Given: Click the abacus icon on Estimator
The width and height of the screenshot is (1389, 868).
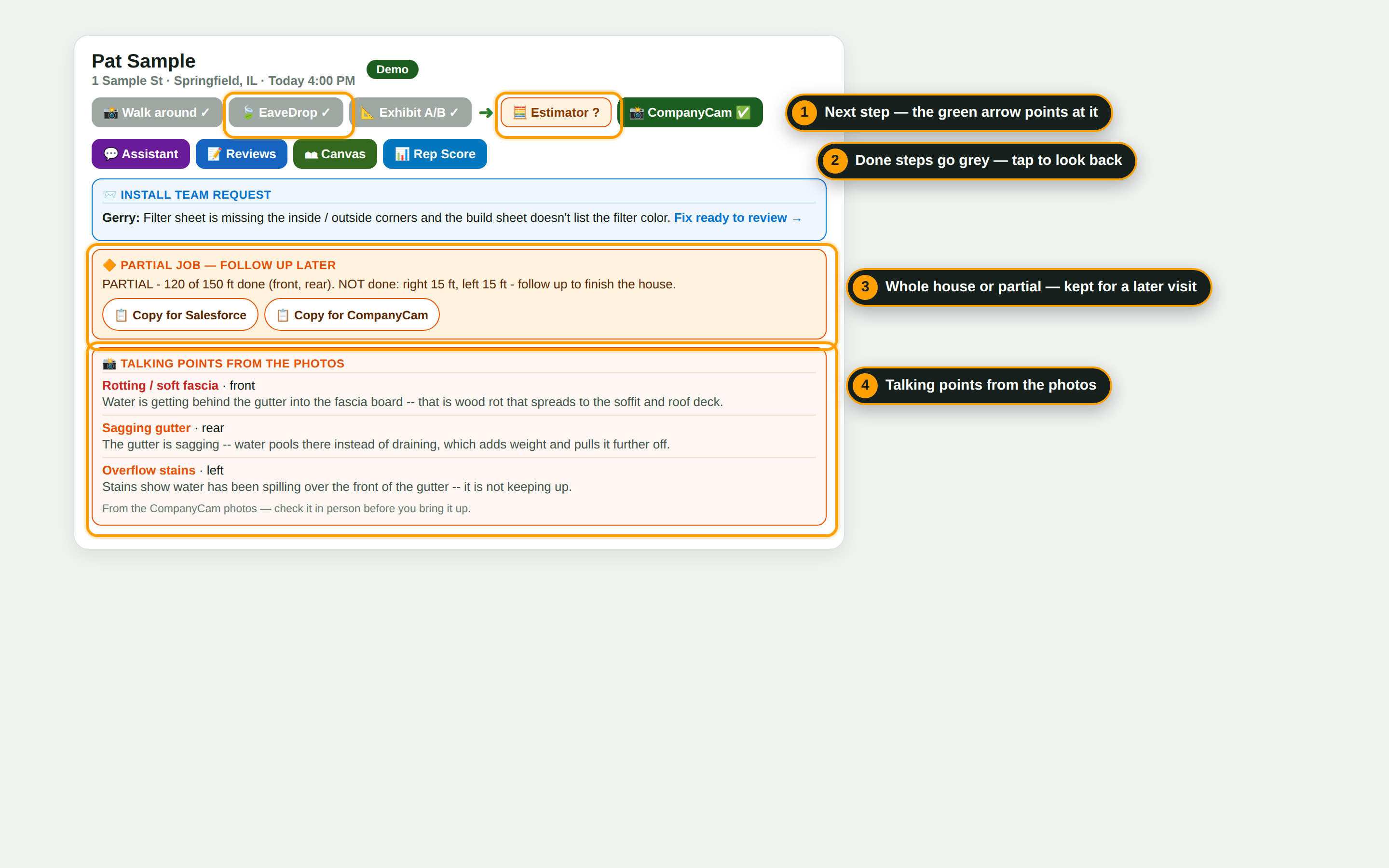Looking at the screenshot, I should [x=519, y=112].
